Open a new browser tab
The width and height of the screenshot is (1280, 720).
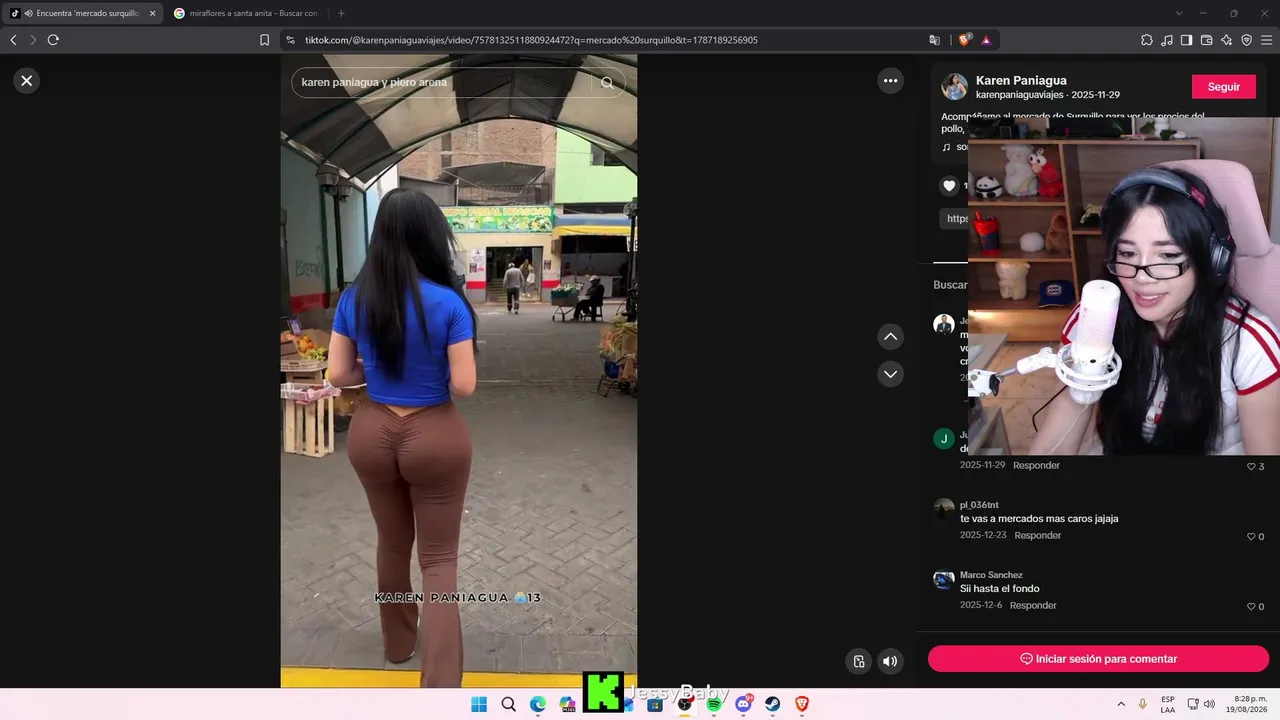[341, 13]
